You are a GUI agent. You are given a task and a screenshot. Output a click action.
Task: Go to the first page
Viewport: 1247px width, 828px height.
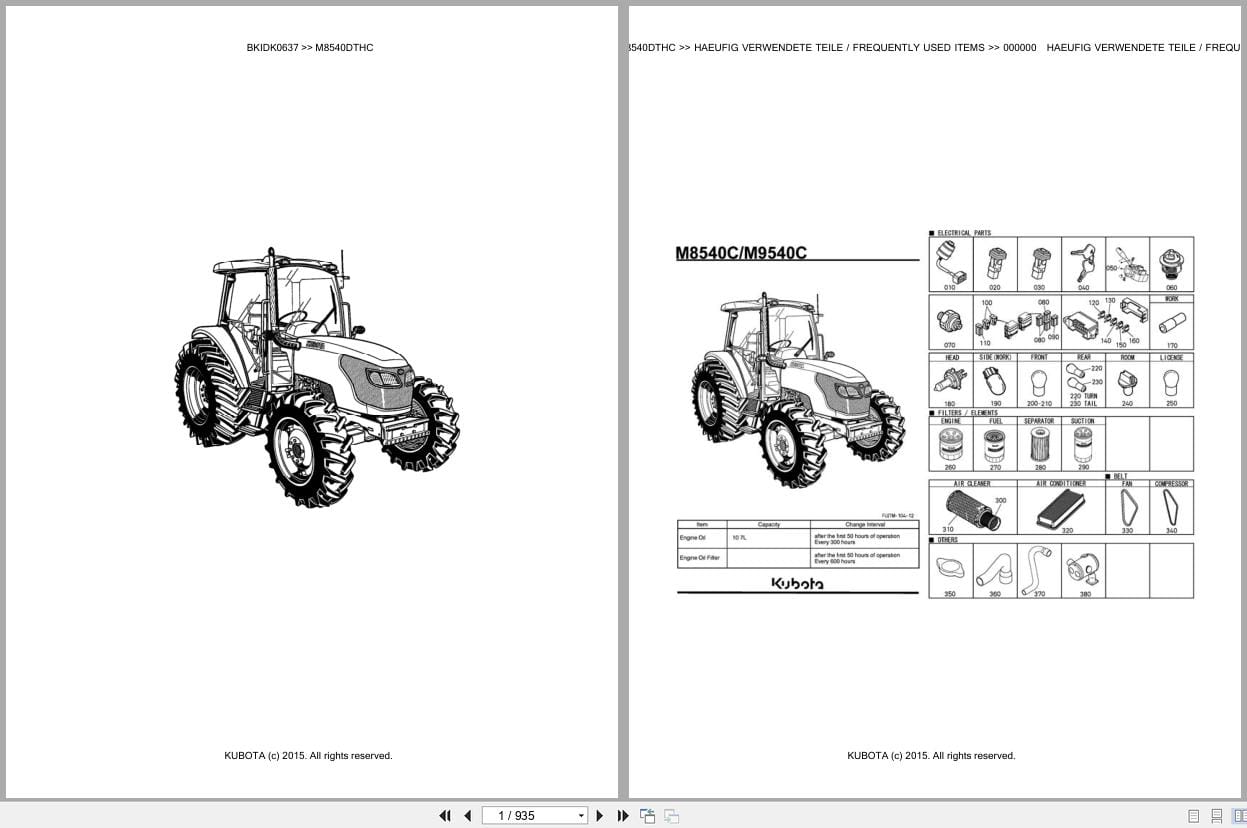point(445,816)
